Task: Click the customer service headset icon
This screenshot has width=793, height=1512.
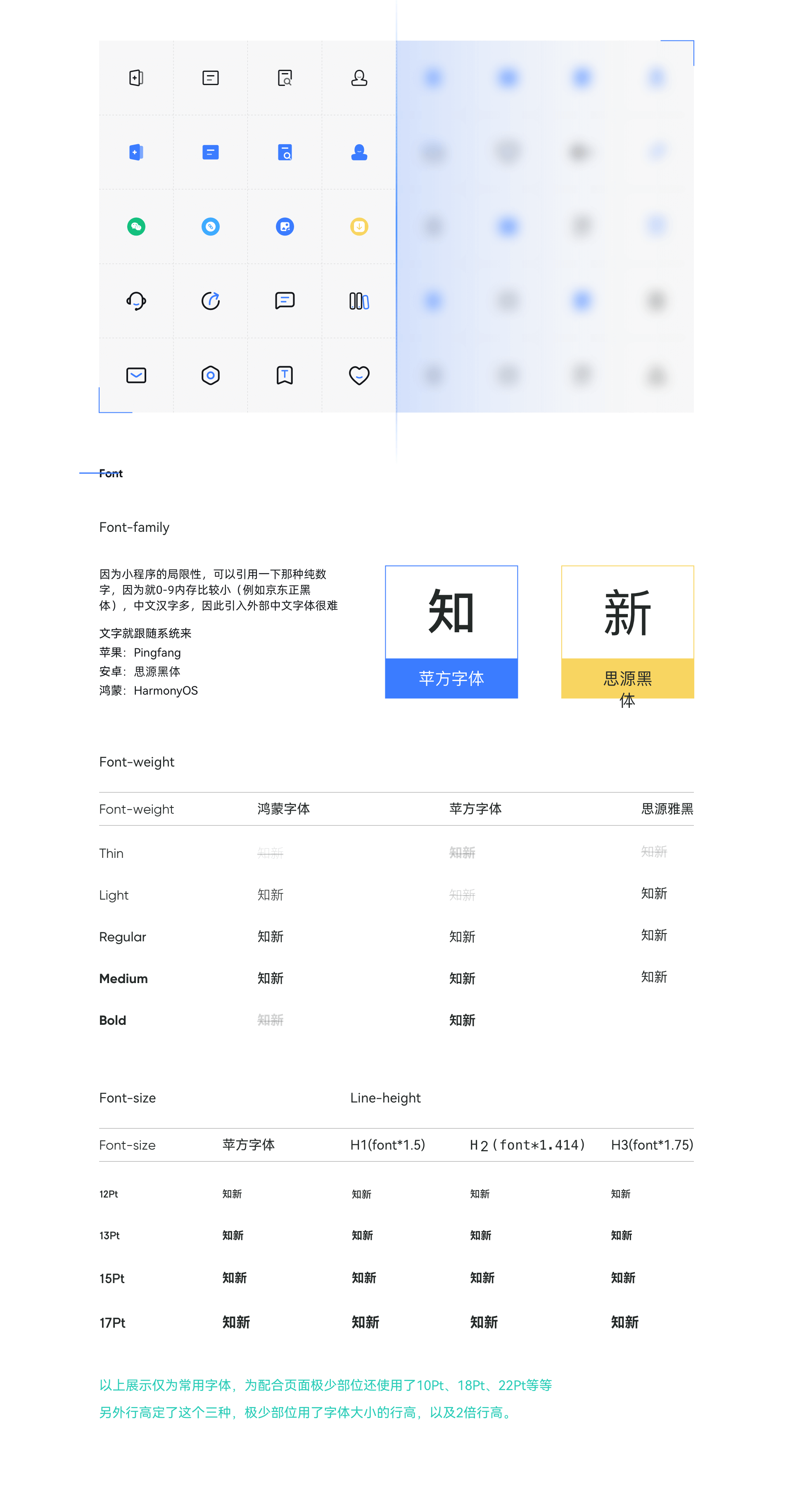Action: coord(136,301)
